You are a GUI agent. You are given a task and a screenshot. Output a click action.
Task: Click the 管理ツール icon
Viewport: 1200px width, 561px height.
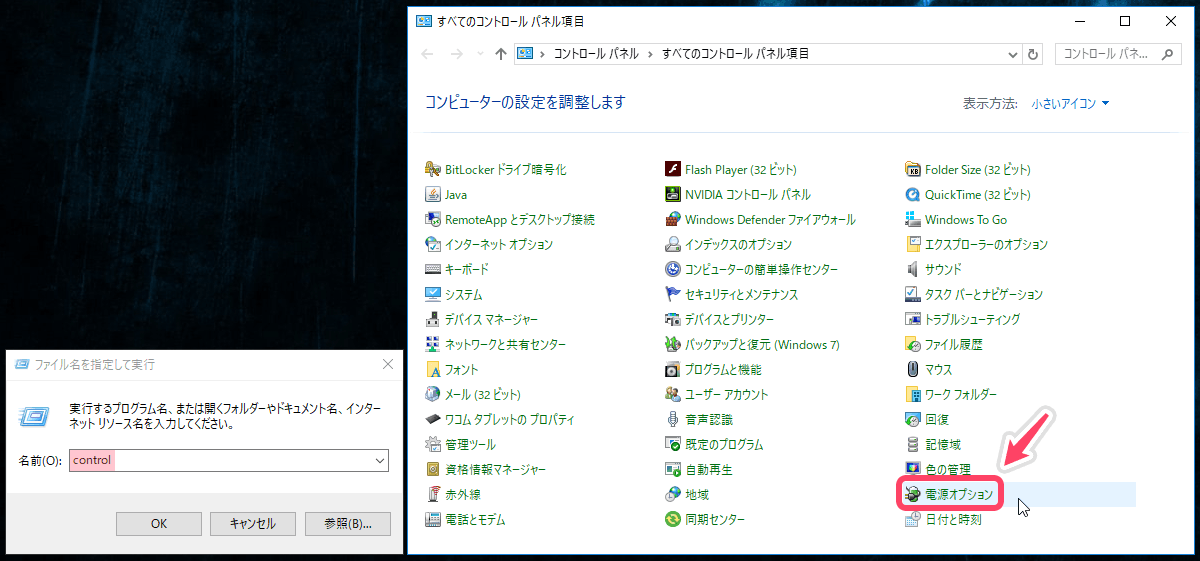433,445
